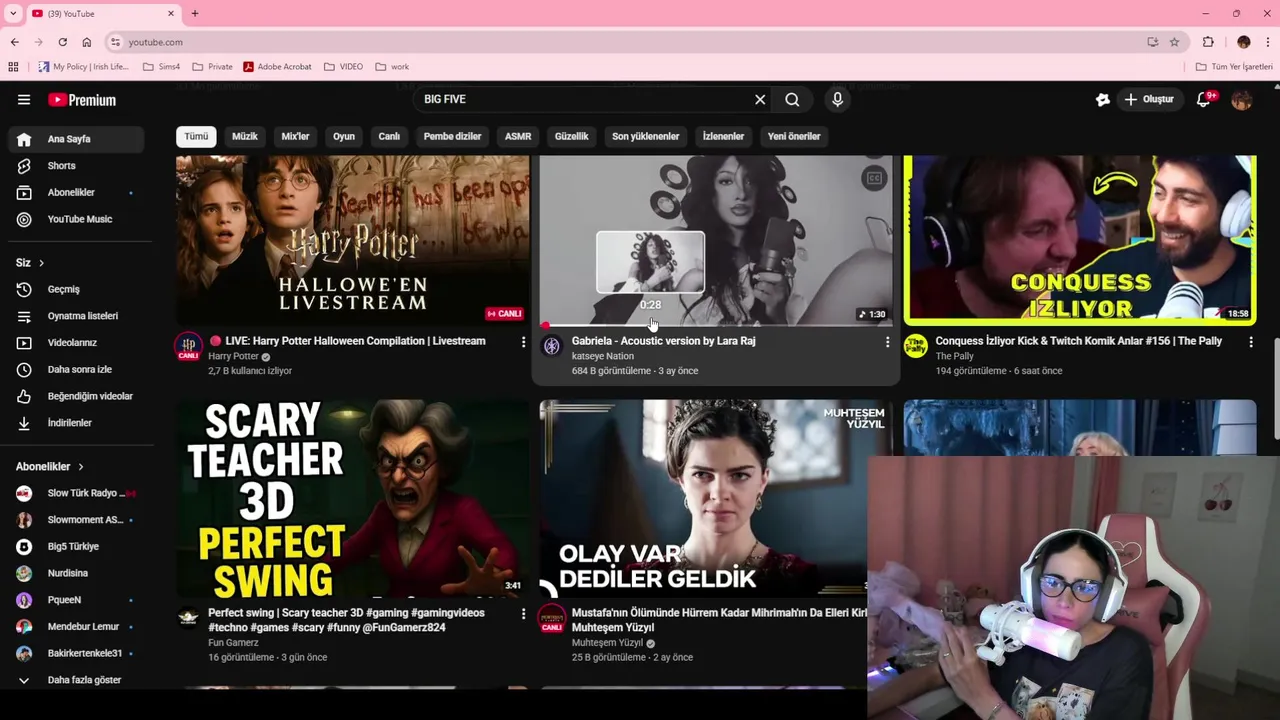This screenshot has height=720, width=1280.
Task: Clear the search text with X icon
Action: tap(760, 99)
